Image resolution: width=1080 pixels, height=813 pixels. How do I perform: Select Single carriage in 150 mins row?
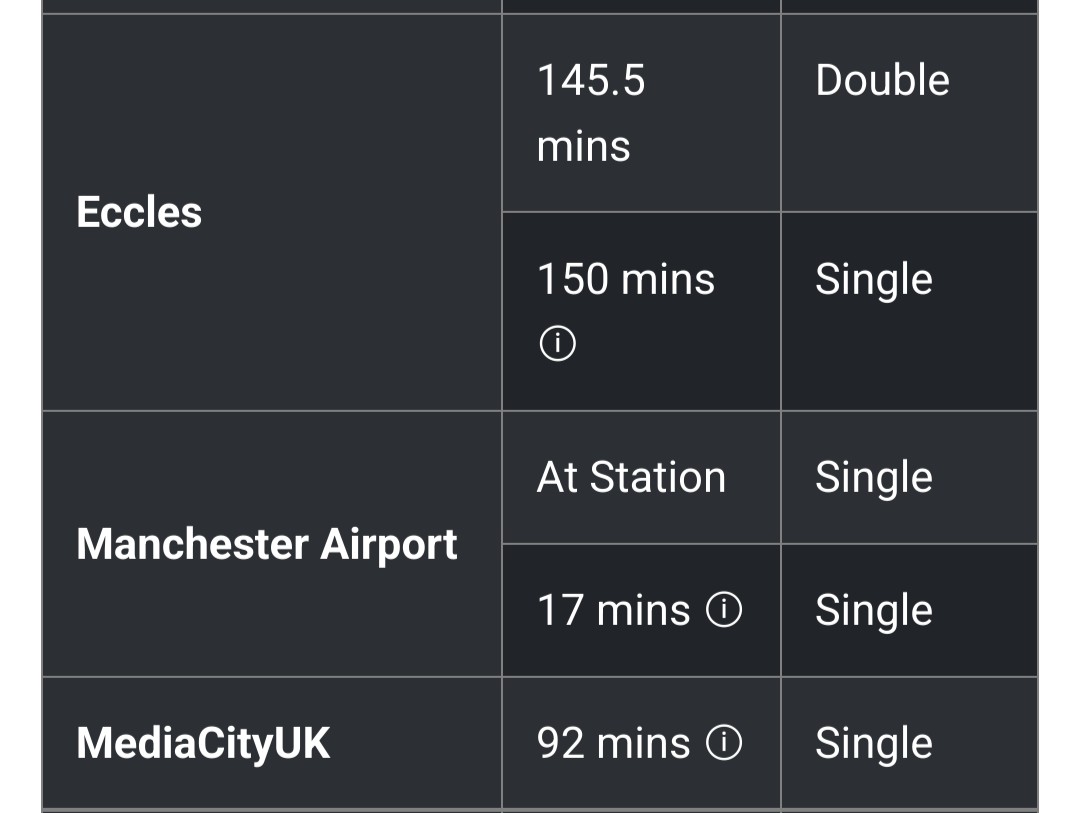tap(873, 279)
